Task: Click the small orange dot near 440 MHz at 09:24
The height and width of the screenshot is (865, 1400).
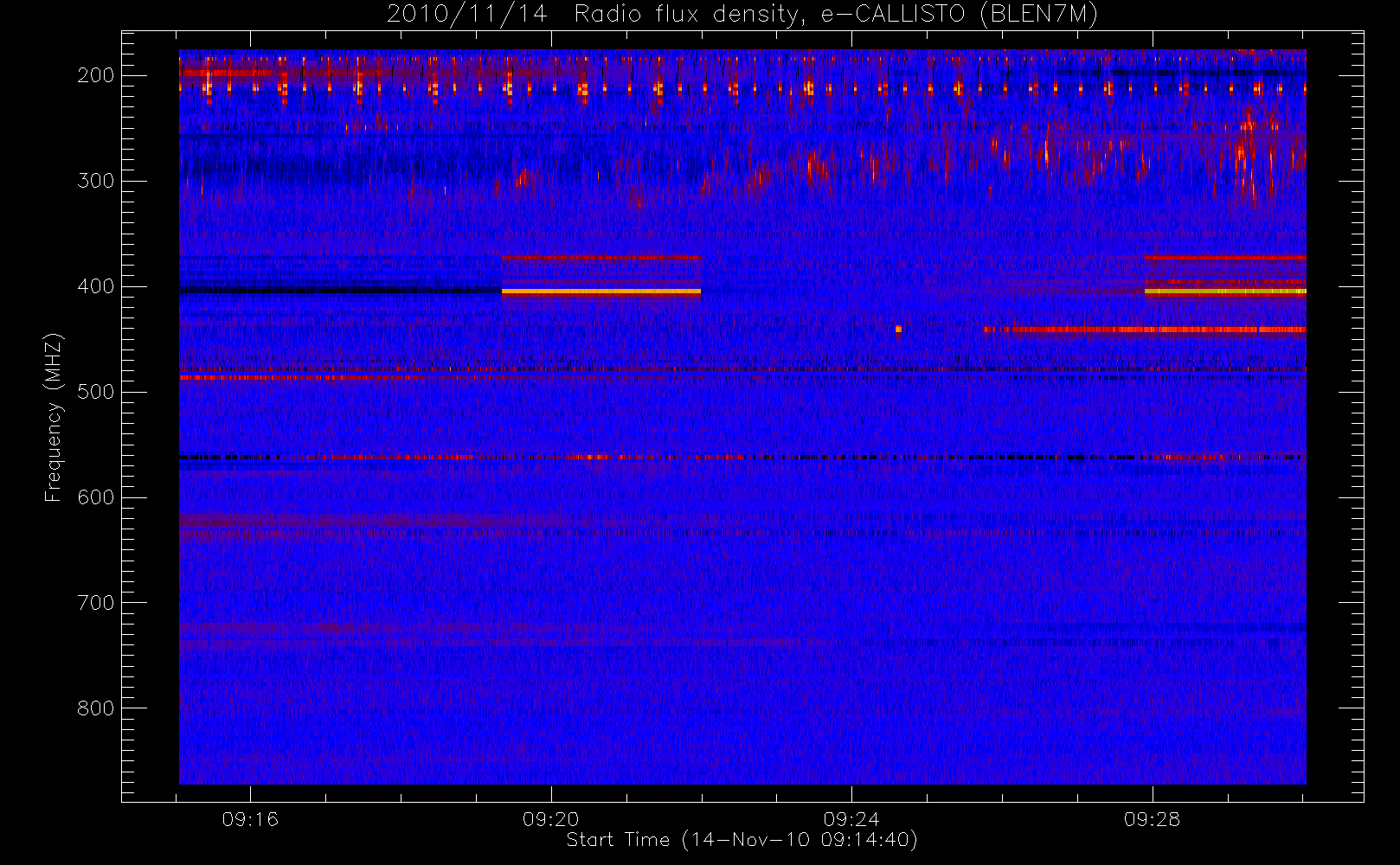Action: 898,329
